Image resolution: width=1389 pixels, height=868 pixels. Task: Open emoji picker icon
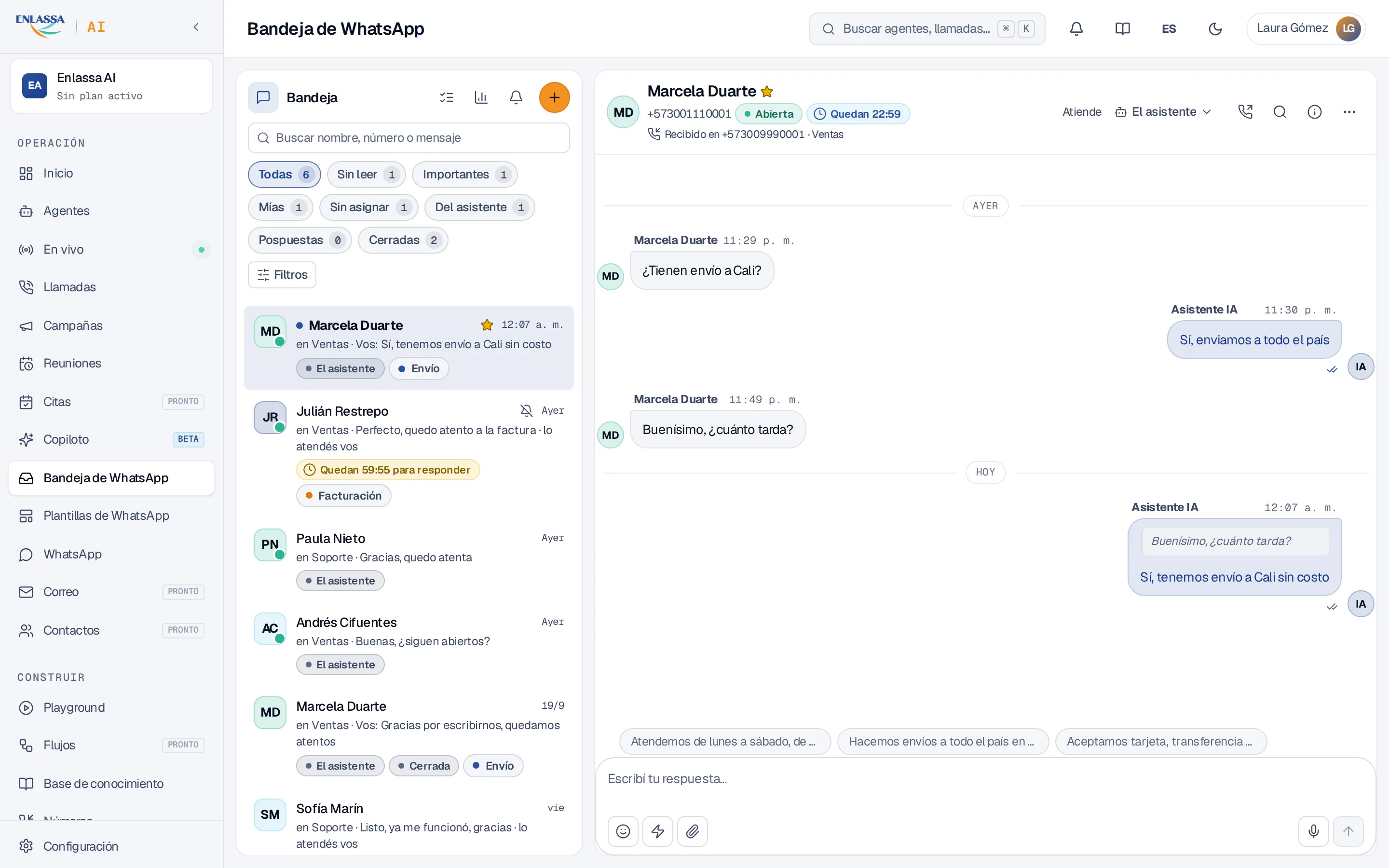(x=623, y=831)
